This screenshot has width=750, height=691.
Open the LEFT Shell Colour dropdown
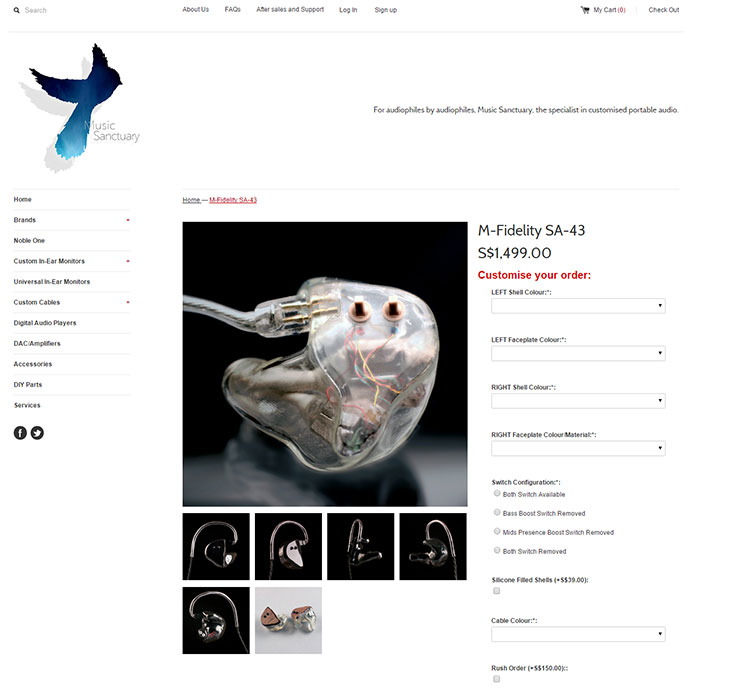coord(578,306)
